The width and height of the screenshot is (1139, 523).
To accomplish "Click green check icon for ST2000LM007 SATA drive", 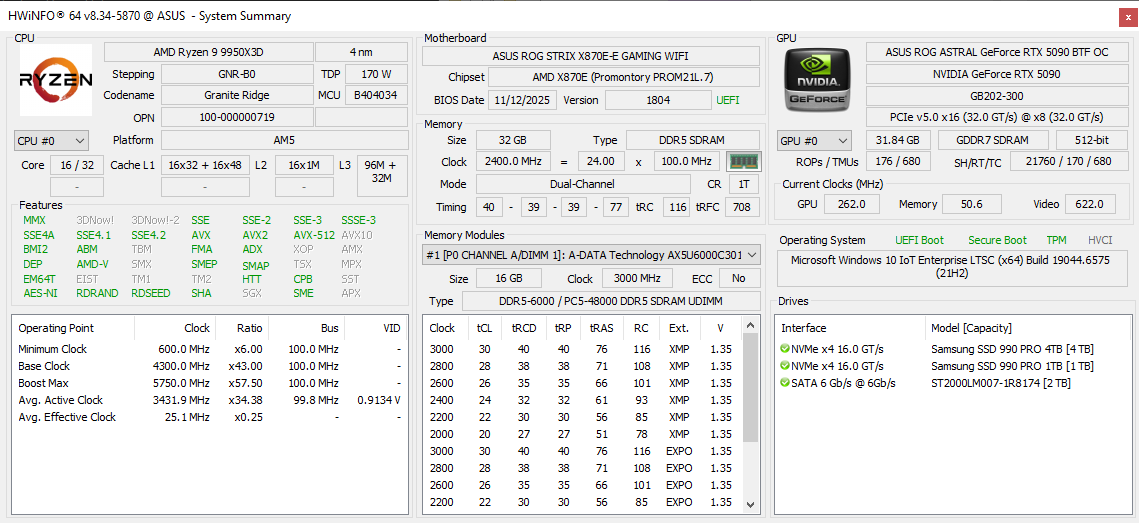I will (x=785, y=383).
